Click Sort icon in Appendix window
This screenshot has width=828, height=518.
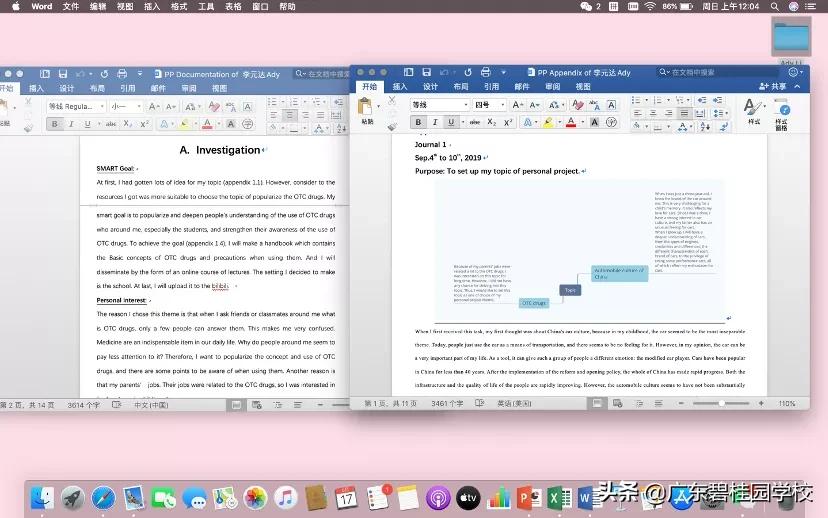point(705,127)
